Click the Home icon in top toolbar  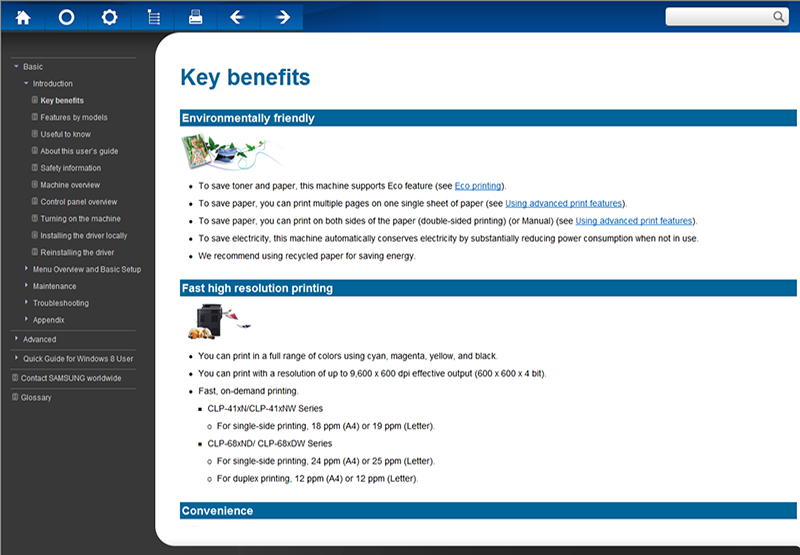coord(23,17)
